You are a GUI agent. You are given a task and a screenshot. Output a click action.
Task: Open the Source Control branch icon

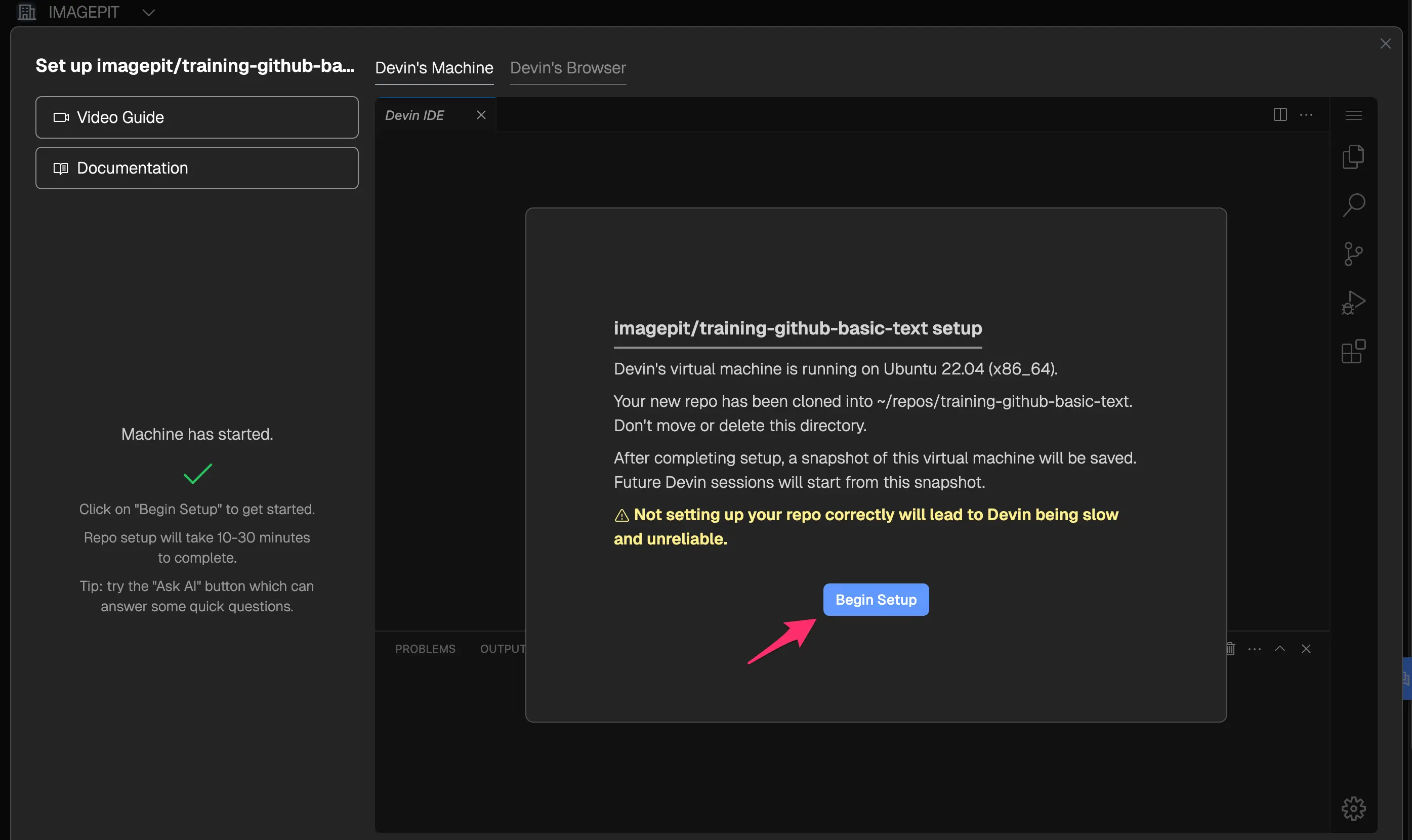[1353, 254]
